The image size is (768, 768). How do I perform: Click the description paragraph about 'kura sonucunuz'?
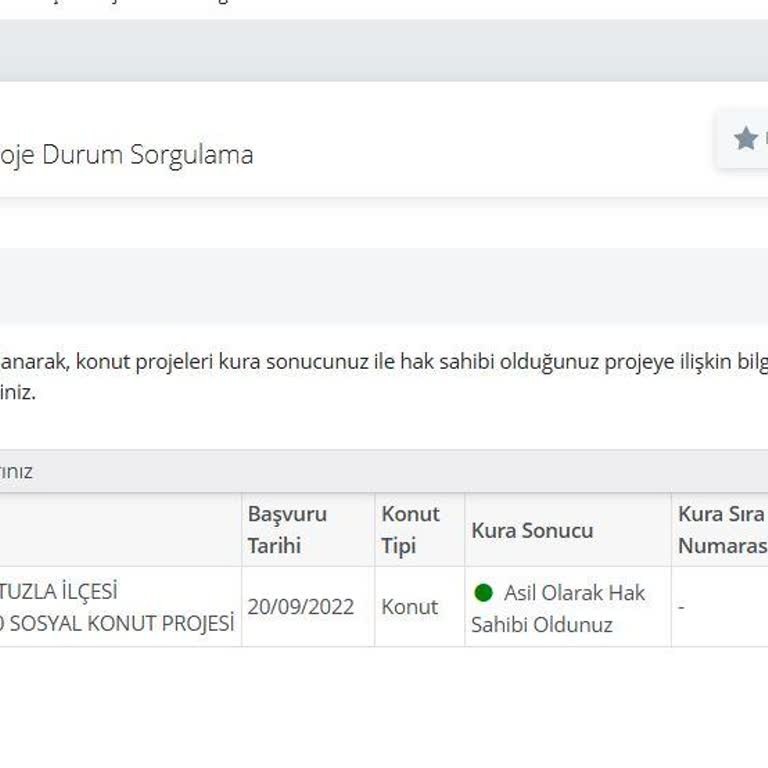(x=384, y=377)
